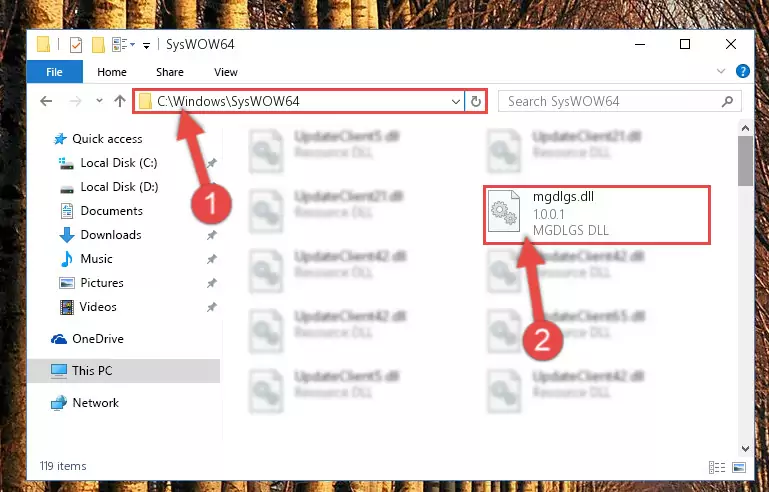Select Quick access in the navigation pane
Screen dimensions: 769x492
[x=107, y=139]
